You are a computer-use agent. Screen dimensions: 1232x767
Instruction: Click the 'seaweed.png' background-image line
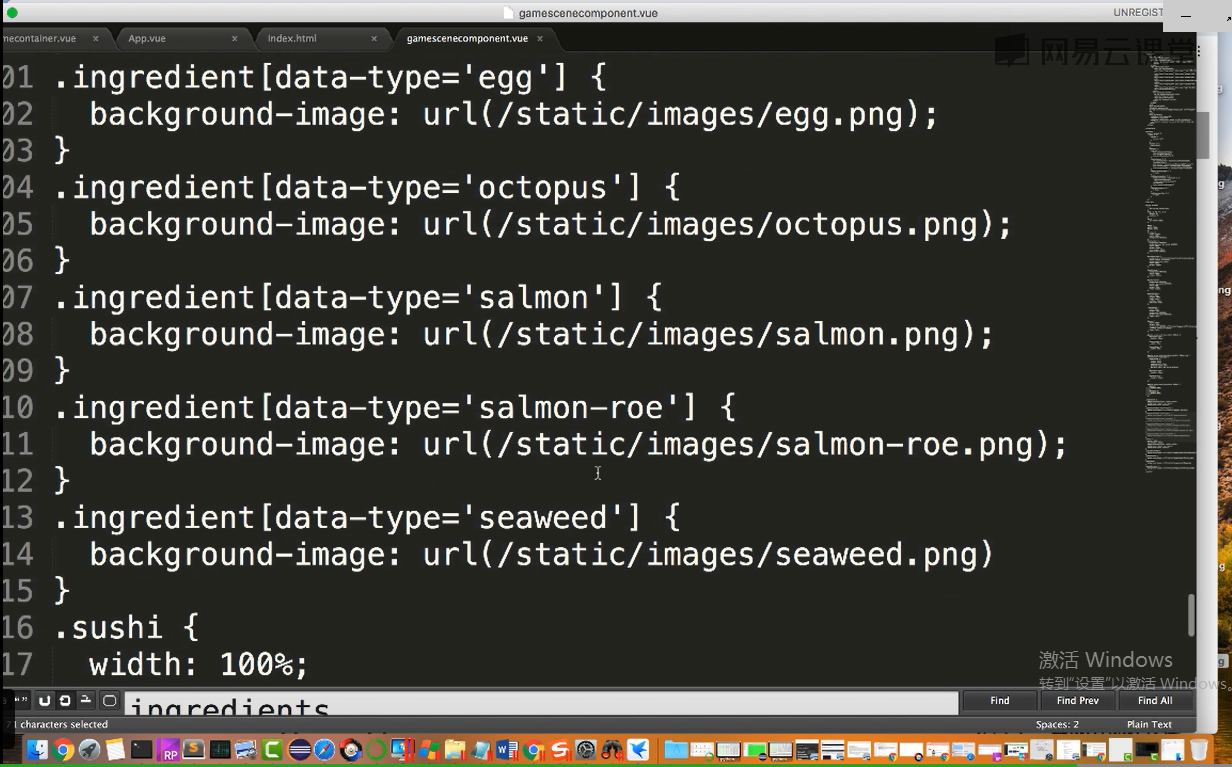pos(541,554)
